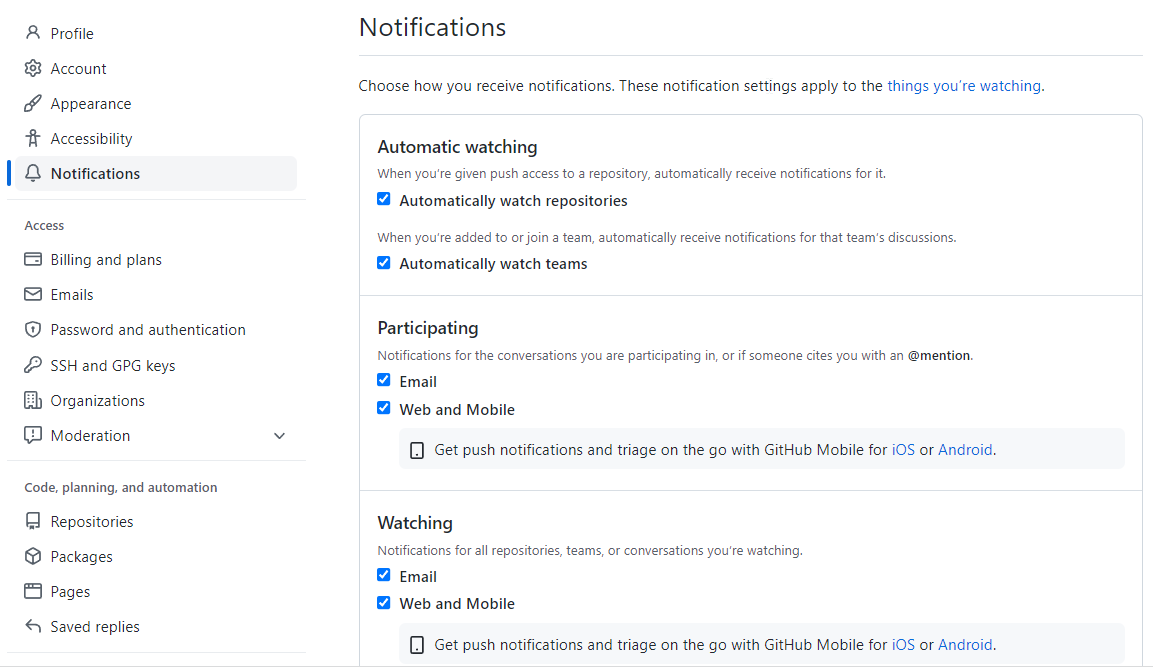Screen dimensions: 1153x669
Task: Click the Packages cube icon
Action: point(32,556)
